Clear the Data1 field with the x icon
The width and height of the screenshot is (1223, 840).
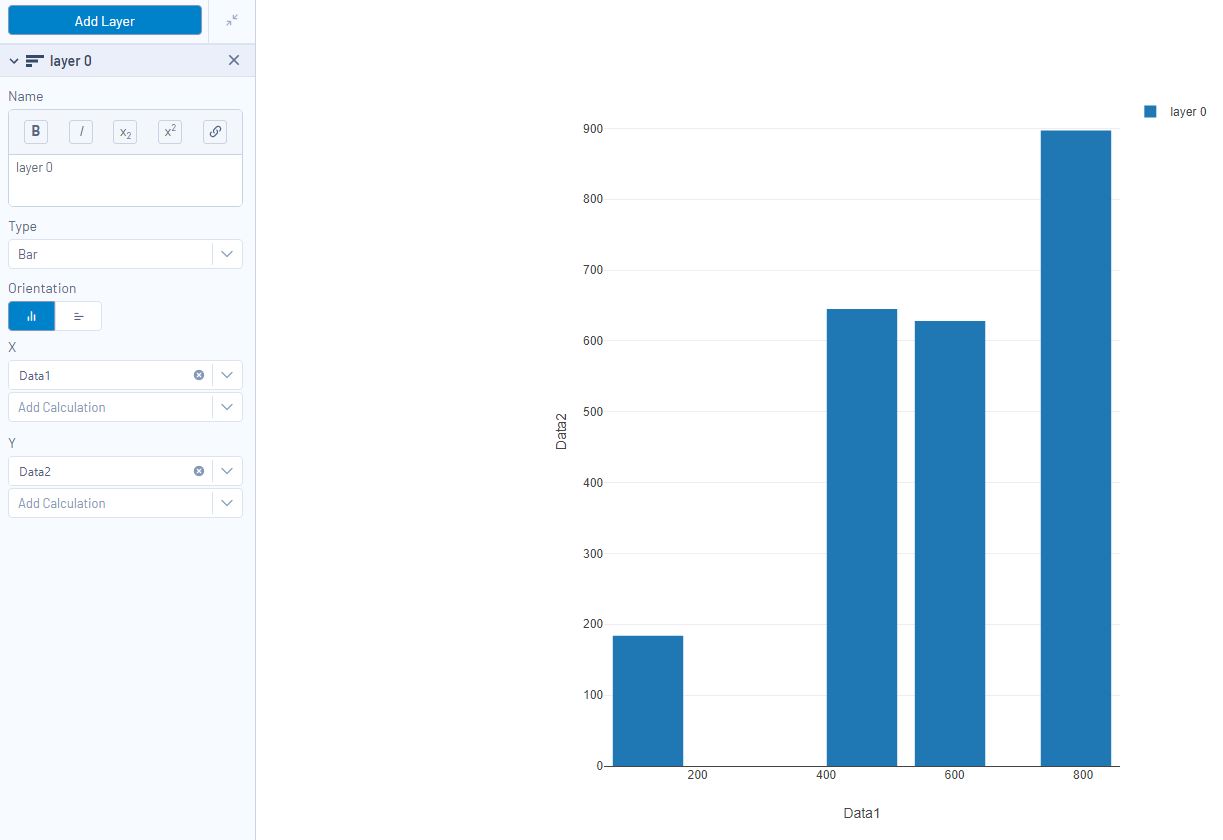coord(198,375)
